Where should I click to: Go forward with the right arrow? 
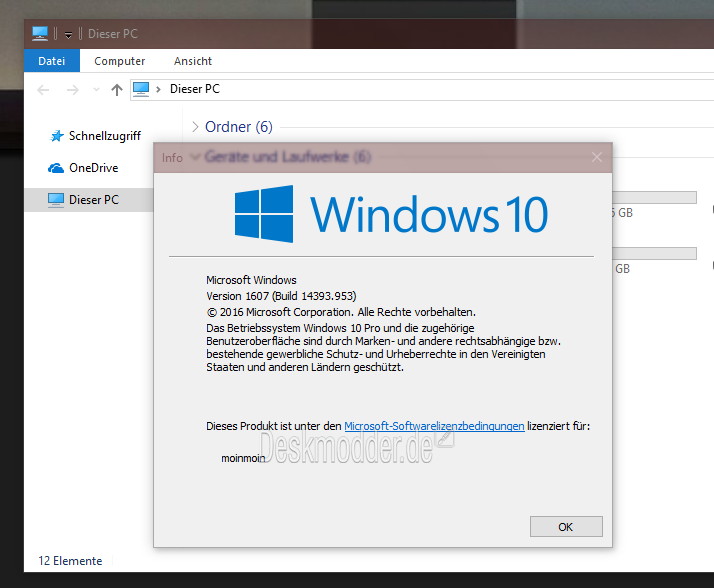(x=73, y=90)
